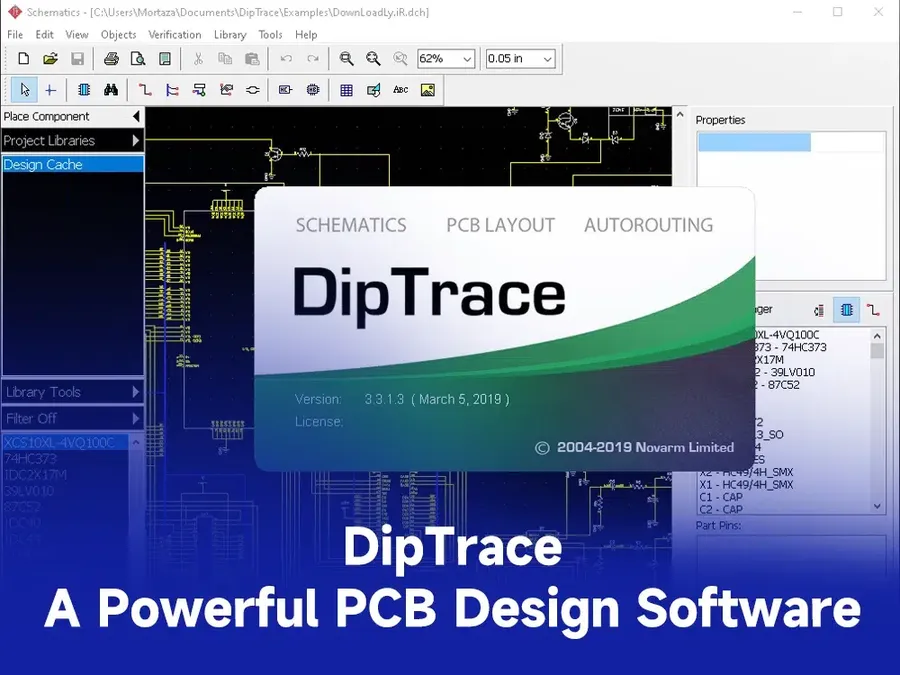Select C1 - CAP in Design Manager
This screenshot has height=675, width=900.
point(721,498)
